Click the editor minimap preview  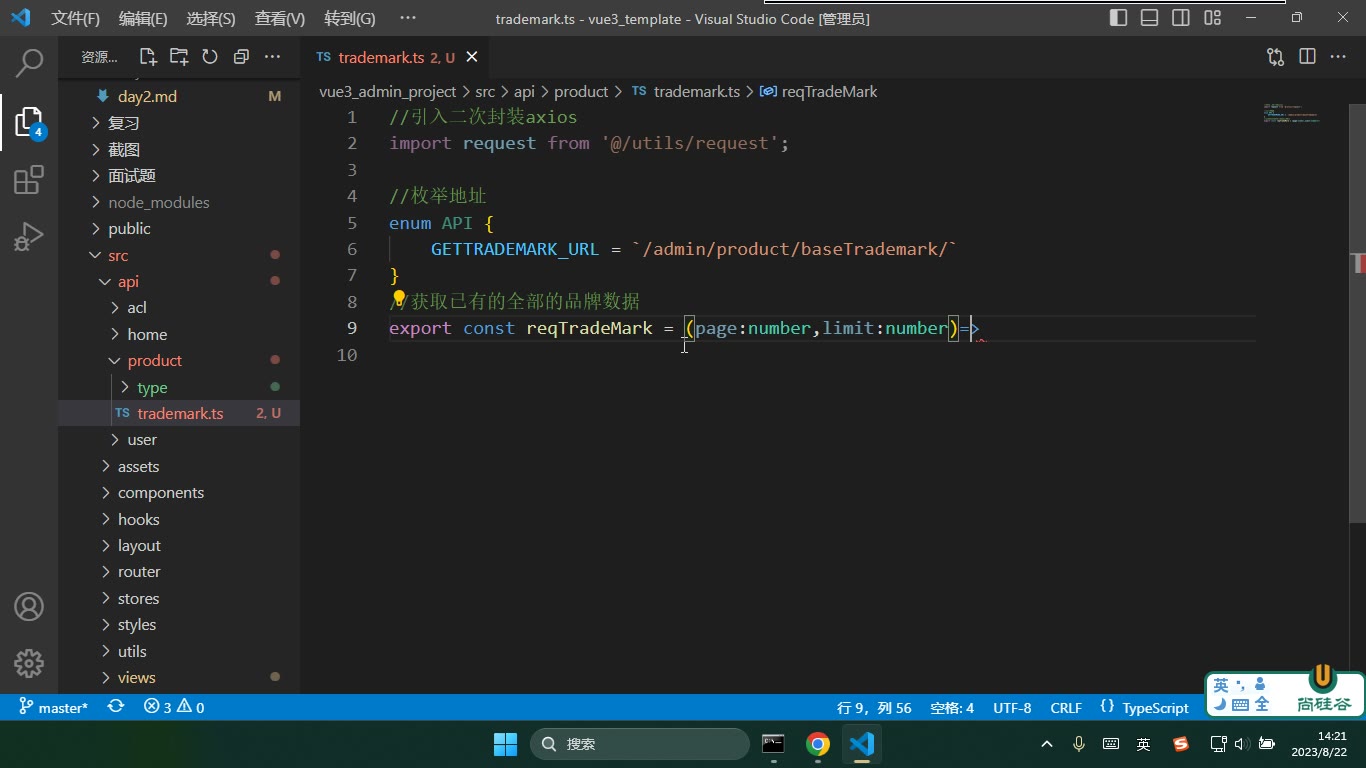pos(1292,113)
